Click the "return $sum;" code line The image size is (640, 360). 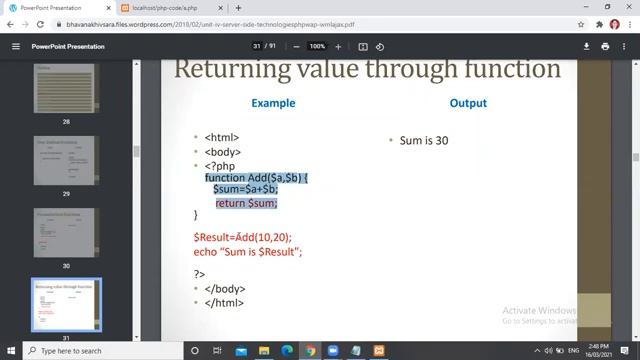tap(246, 203)
